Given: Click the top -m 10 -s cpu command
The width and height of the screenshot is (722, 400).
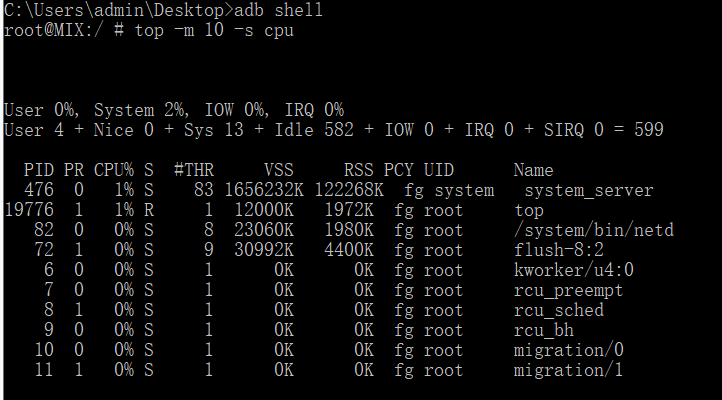Looking at the screenshot, I should point(213,30).
